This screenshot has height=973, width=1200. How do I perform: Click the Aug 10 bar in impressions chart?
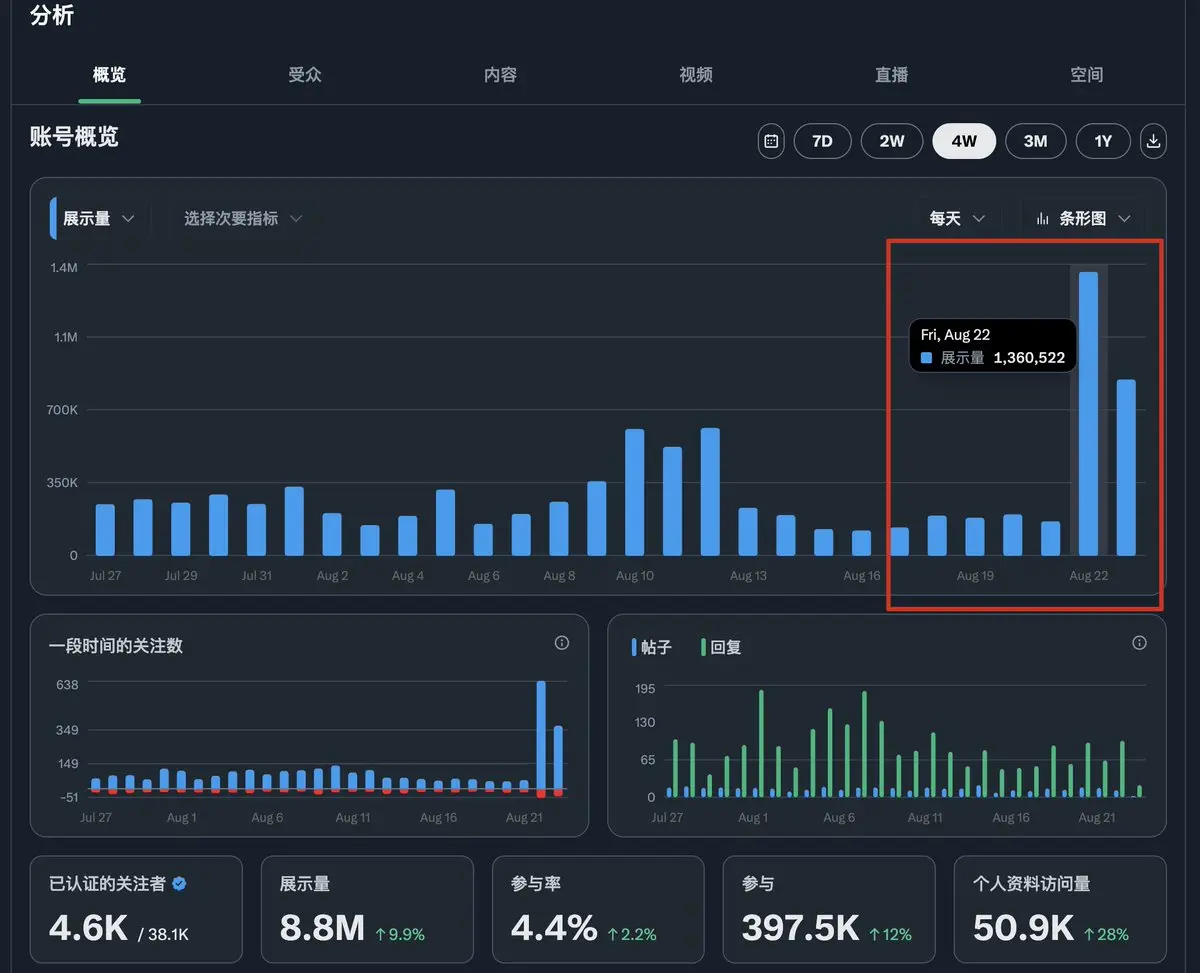(634, 492)
